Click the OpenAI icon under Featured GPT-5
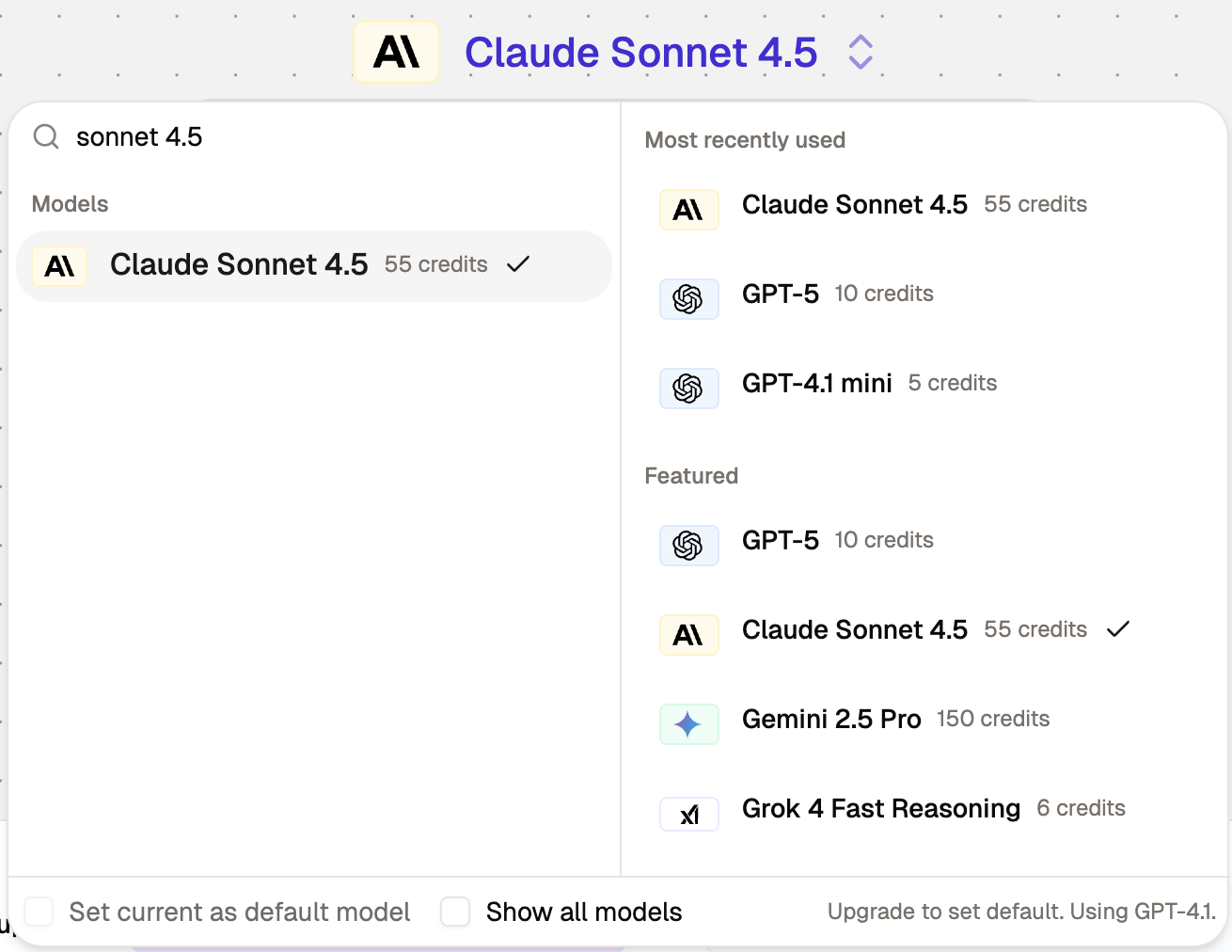Screen dimensions: 1232x952 coord(689,546)
